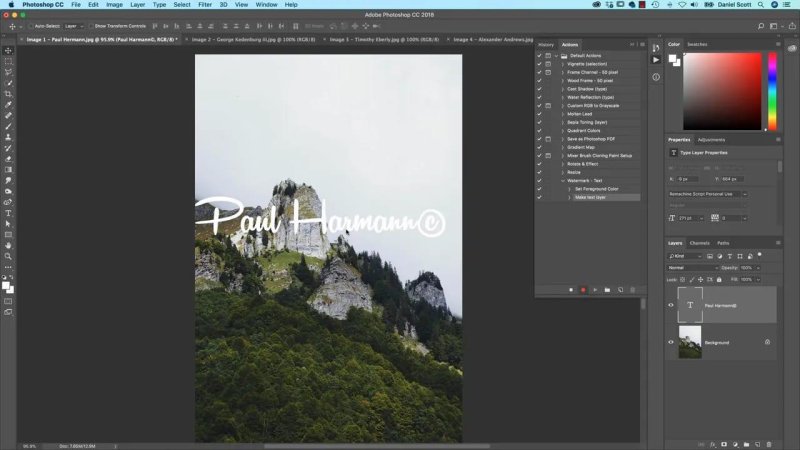Select the Rectangle shape tool
The width and height of the screenshot is (800, 450).
8,235
